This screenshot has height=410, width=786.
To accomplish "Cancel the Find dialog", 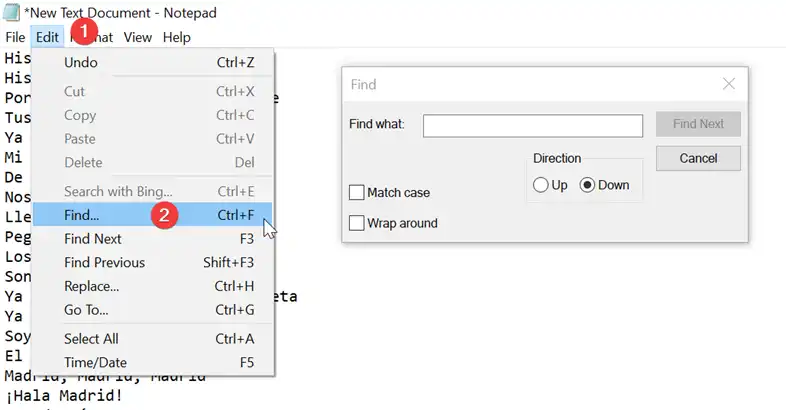I will coord(698,158).
